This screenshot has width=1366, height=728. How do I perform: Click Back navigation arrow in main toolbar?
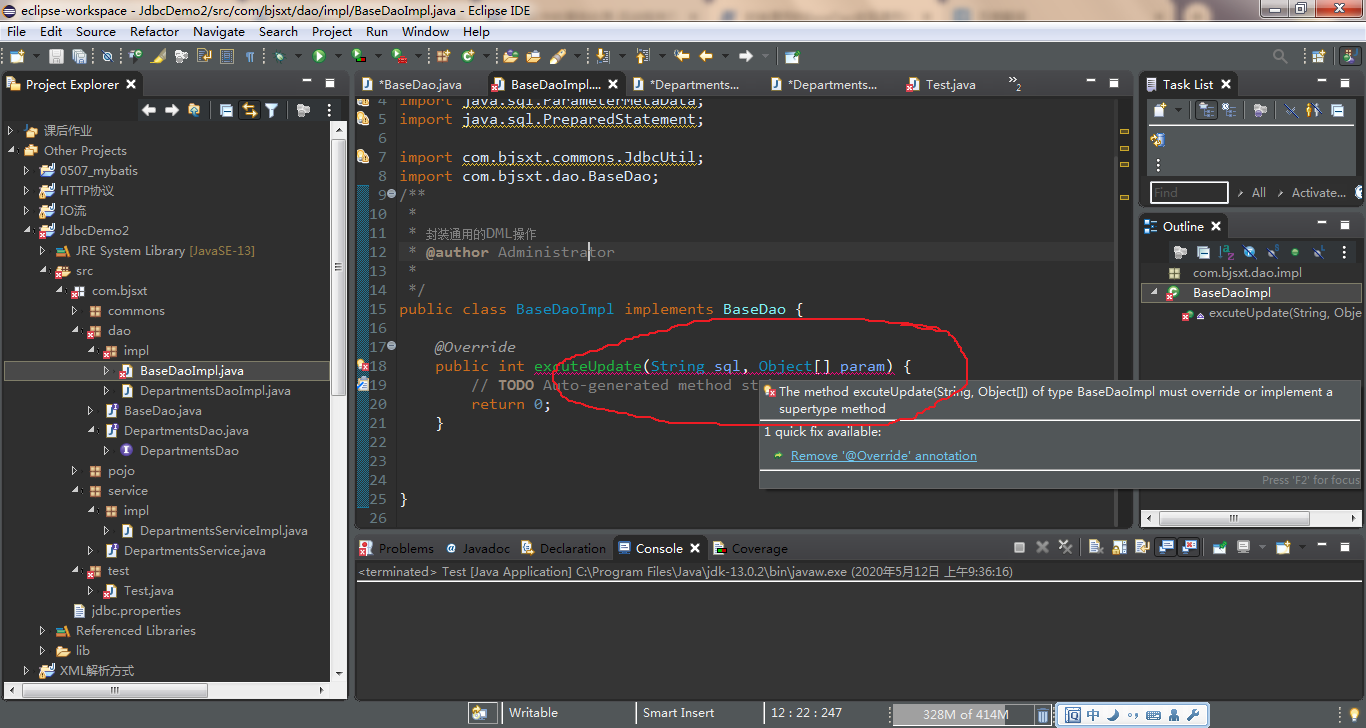tap(706, 56)
